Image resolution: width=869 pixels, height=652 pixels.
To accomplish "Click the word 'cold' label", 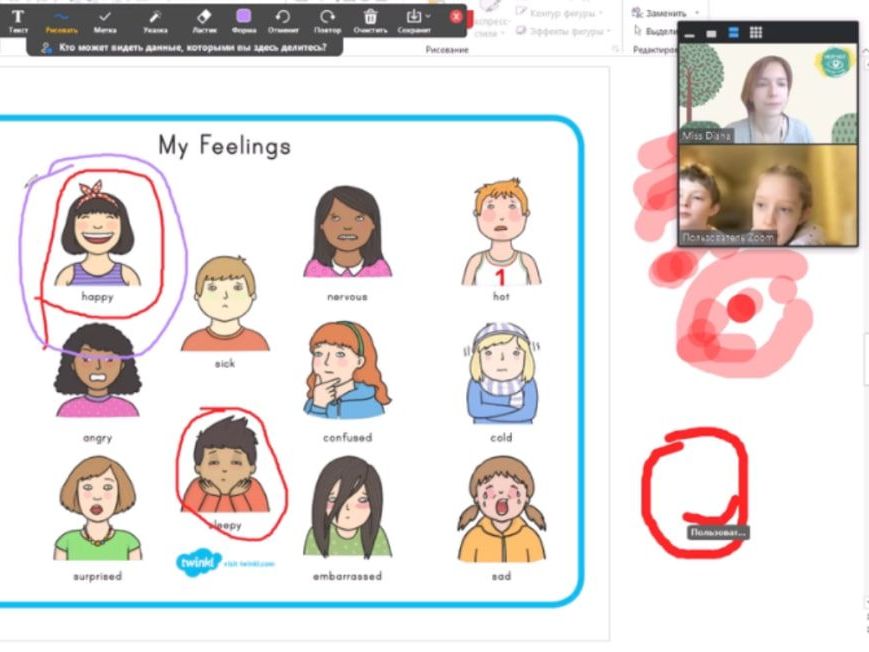I will click(501, 437).
